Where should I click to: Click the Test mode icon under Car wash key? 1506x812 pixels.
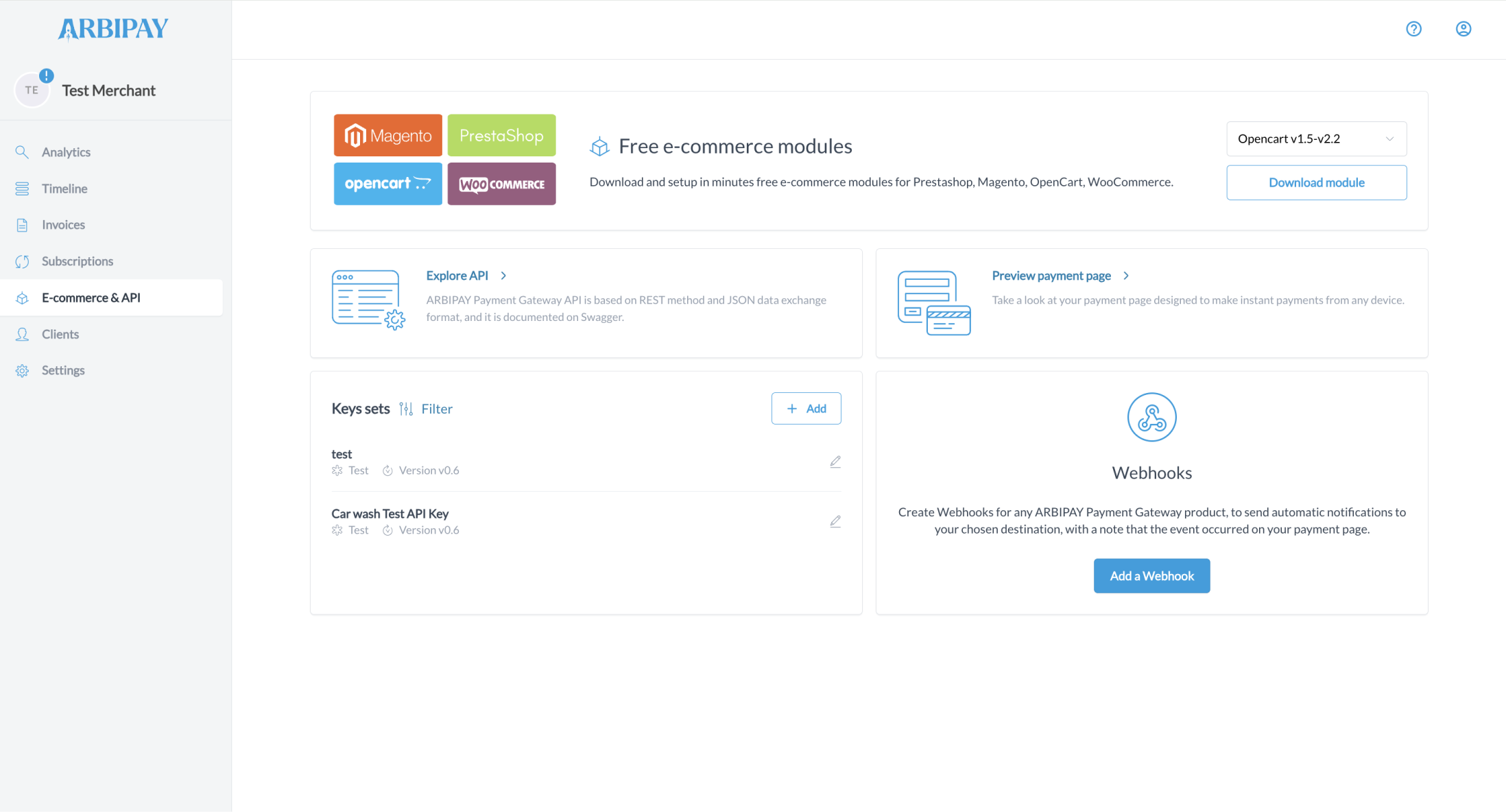click(x=337, y=530)
